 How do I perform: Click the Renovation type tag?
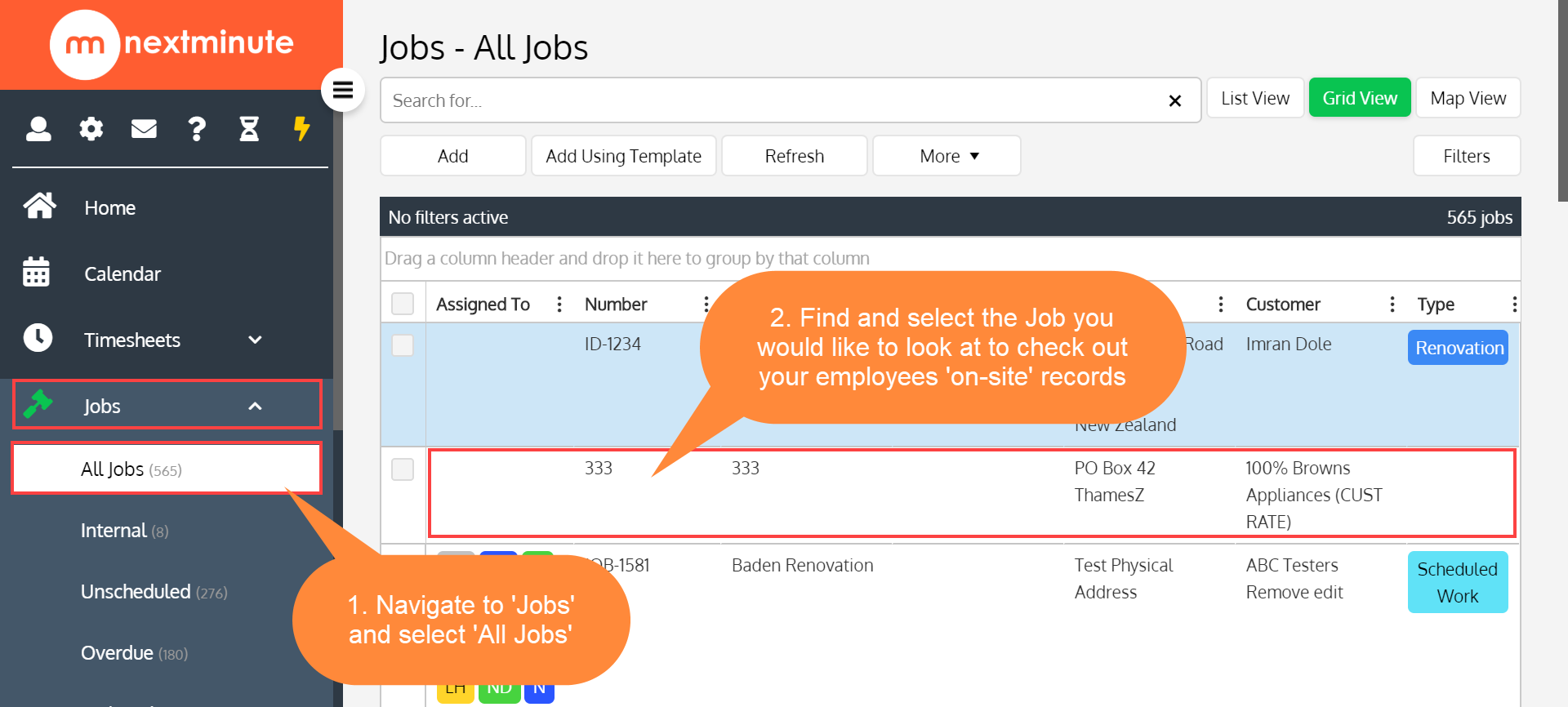click(x=1459, y=348)
